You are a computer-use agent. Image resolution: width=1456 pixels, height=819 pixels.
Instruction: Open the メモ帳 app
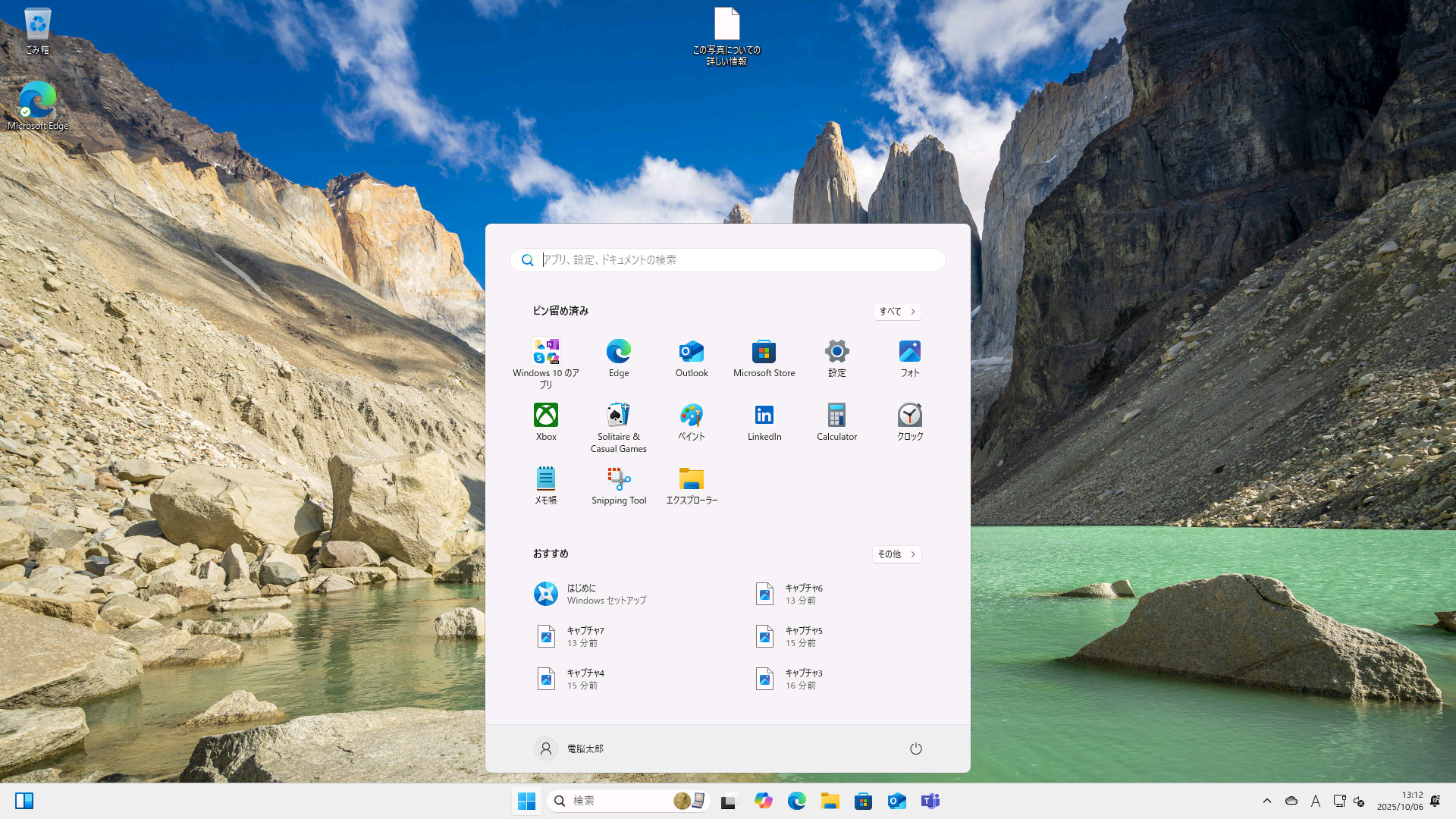point(546,485)
